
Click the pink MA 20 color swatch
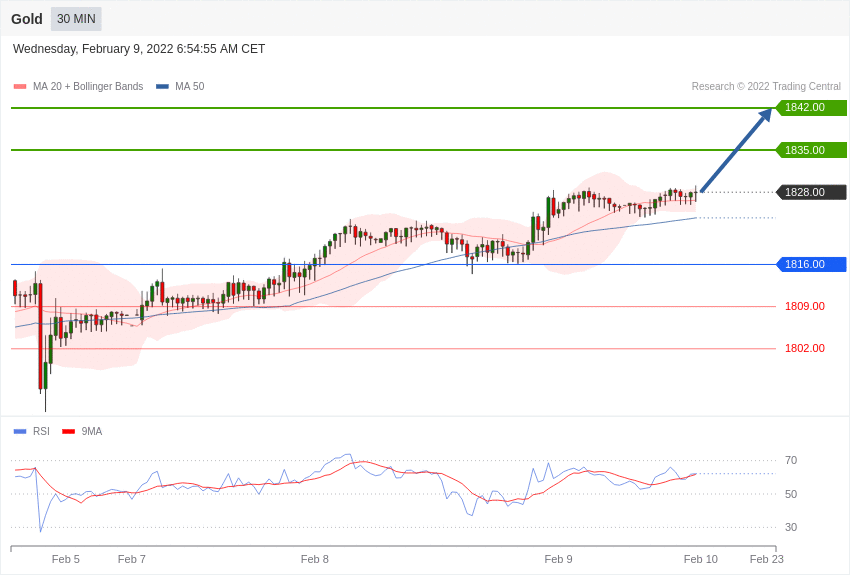tap(20, 87)
